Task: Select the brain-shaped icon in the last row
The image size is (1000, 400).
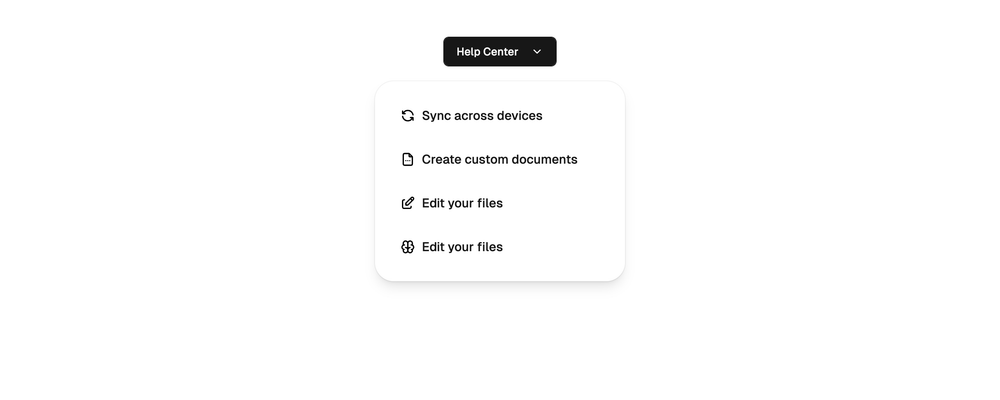Action: pos(408,247)
